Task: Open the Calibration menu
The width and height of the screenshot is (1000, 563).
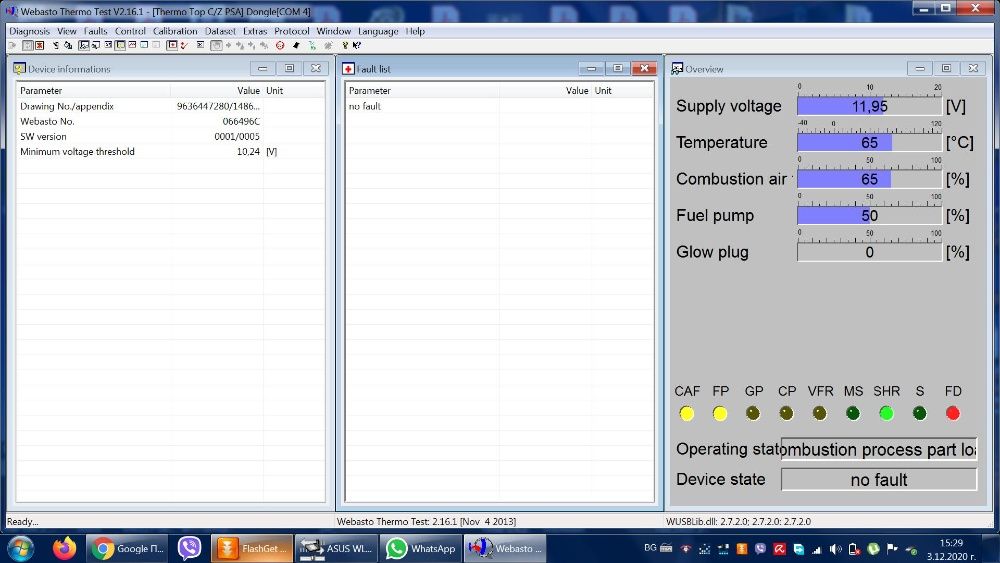Action: [175, 31]
